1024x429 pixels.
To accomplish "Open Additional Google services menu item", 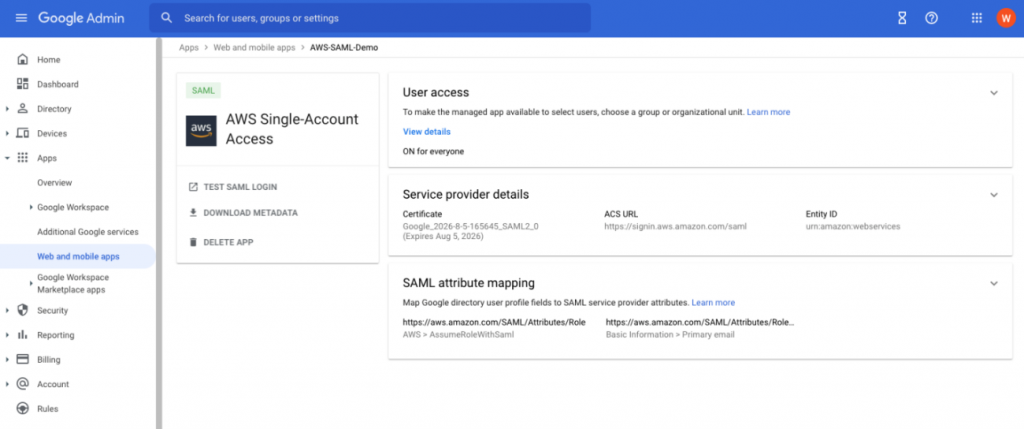I will 87,232.
